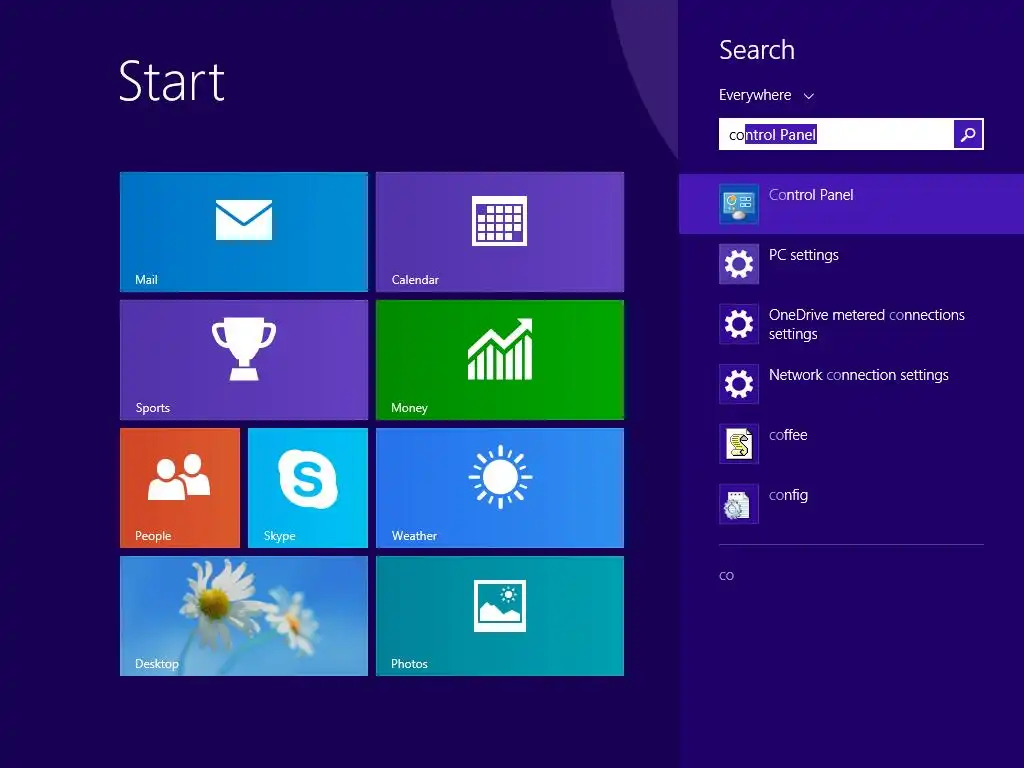1024x768 pixels.
Task: Open the Calendar tile
Action: (x=500, y=232)
